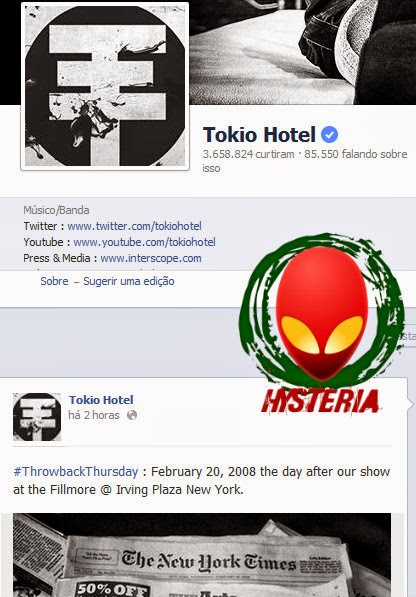Click the Músico/Banda category label
Screen dimensions: 416x597
click(56, 210)
